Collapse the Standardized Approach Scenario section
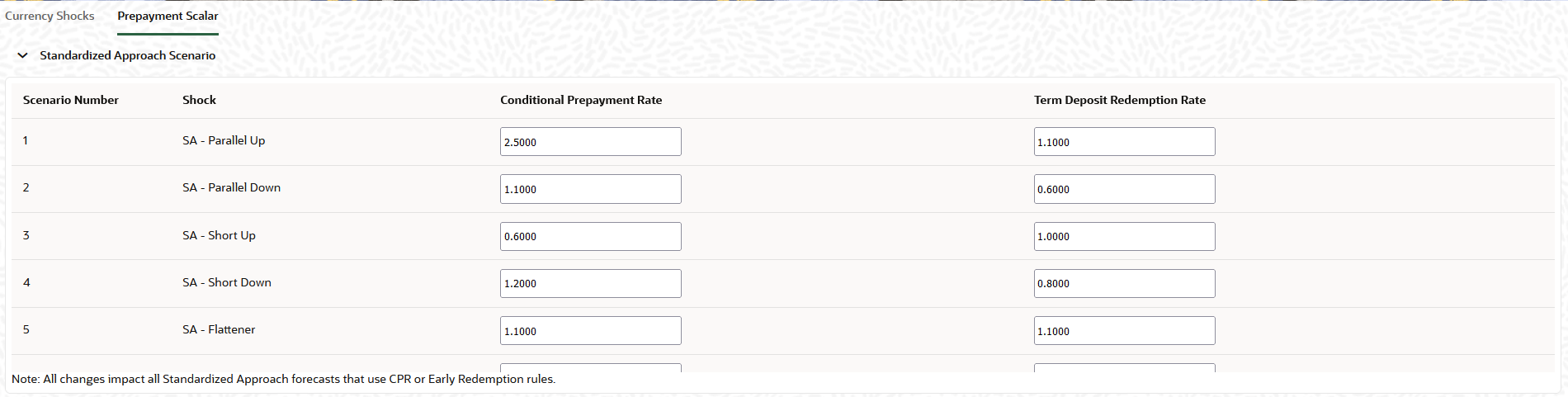This screenshot has width=1568, height=397. click(x=22, y=55)
